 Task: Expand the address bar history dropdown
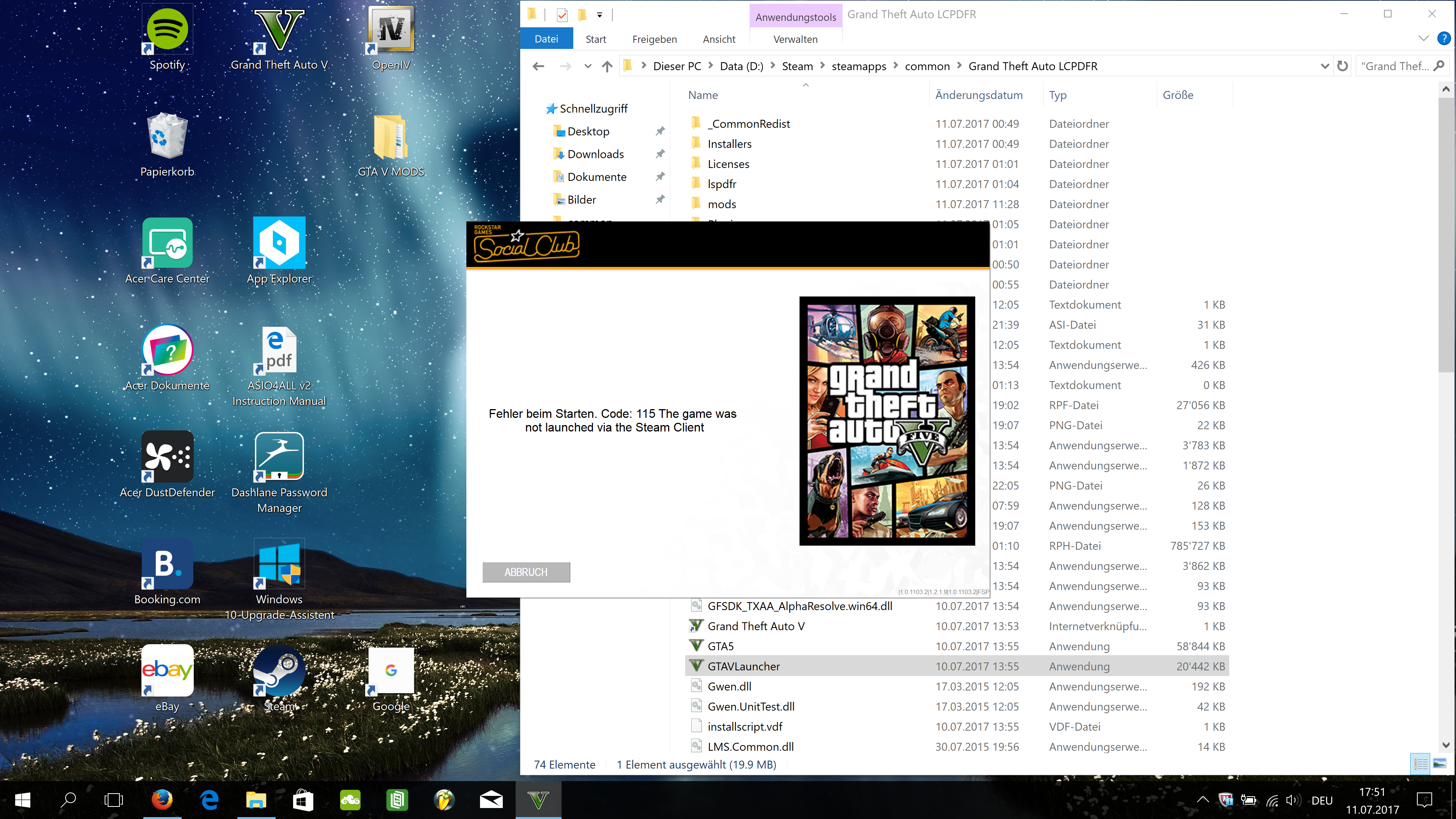tap(1324, 66)
